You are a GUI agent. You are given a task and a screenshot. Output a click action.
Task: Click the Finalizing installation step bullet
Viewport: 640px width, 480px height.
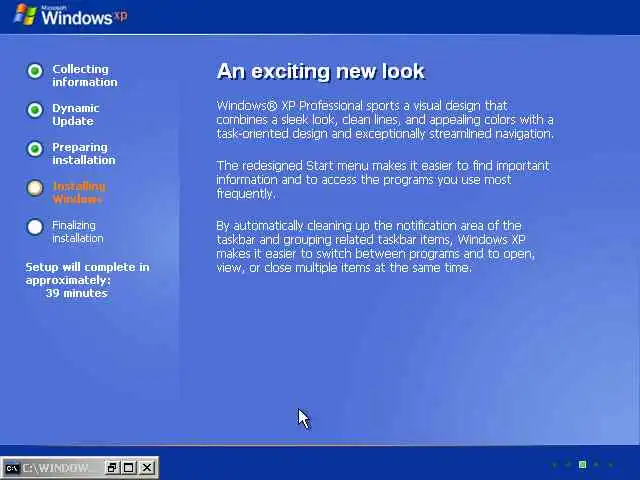(35, 227)
